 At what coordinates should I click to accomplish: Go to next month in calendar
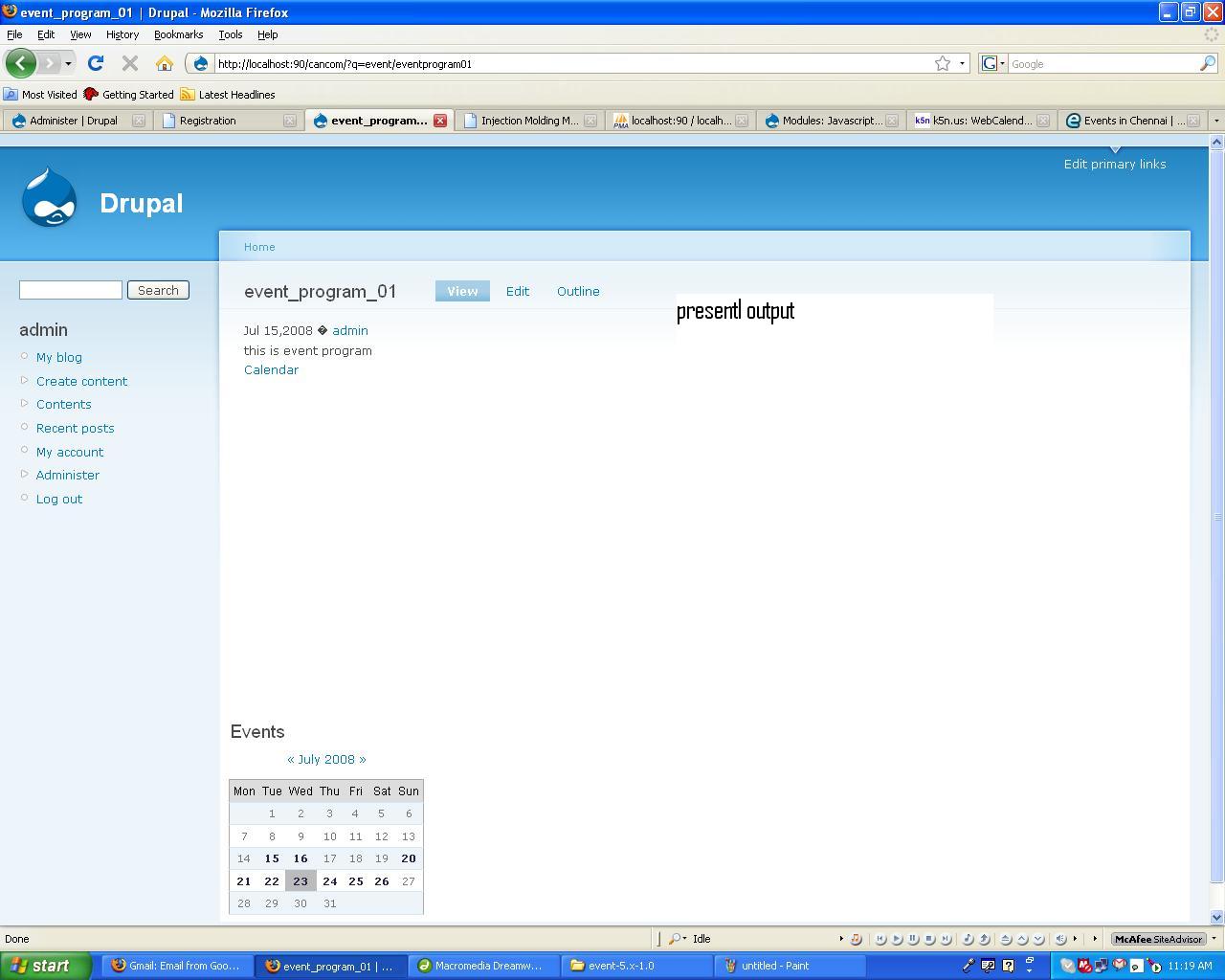click(x=363, y=759)
